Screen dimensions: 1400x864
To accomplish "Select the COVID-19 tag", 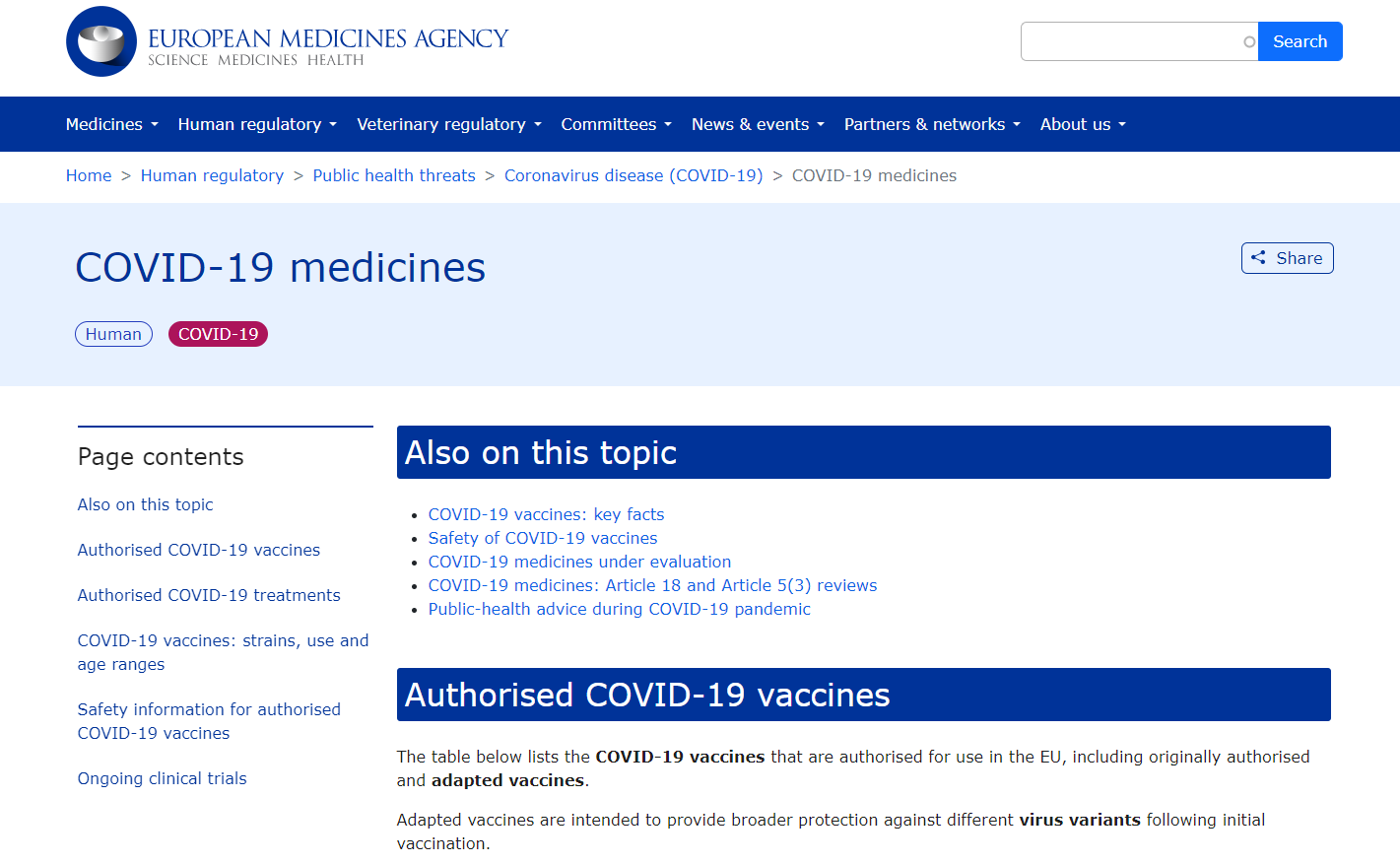I will [218, 334].
